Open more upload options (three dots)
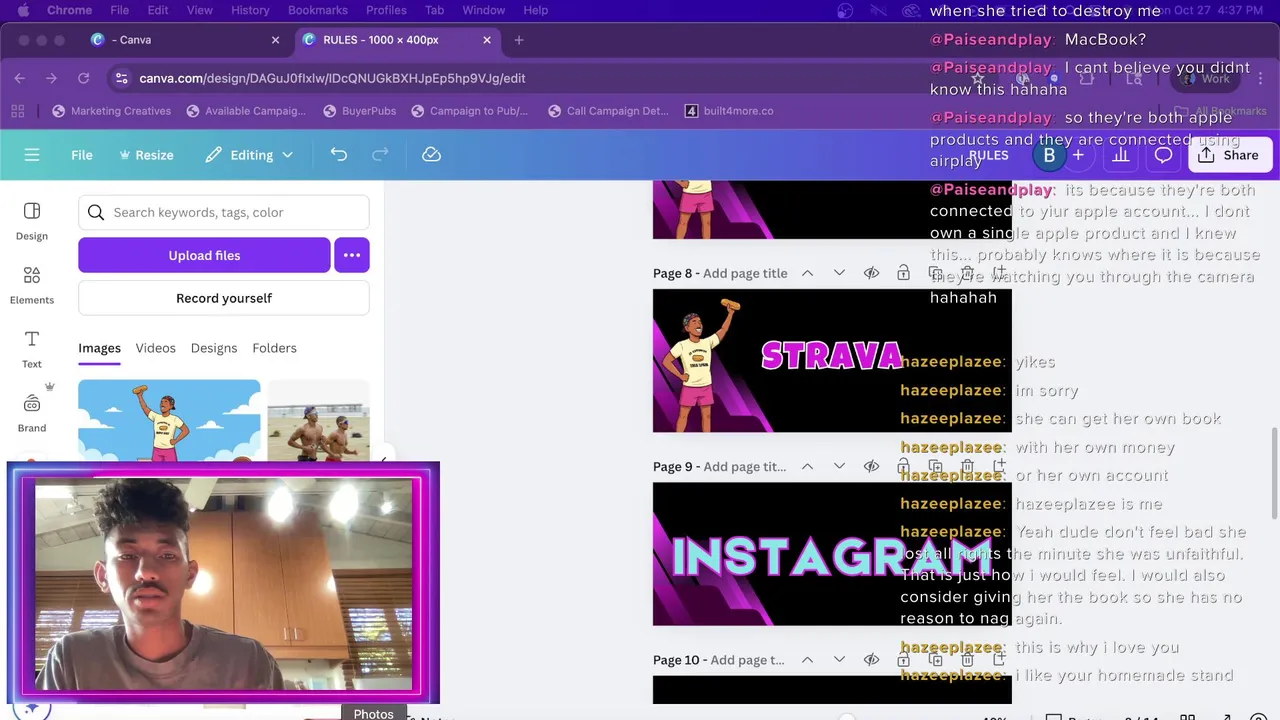1280x720 pixels. tap(352, 255)
